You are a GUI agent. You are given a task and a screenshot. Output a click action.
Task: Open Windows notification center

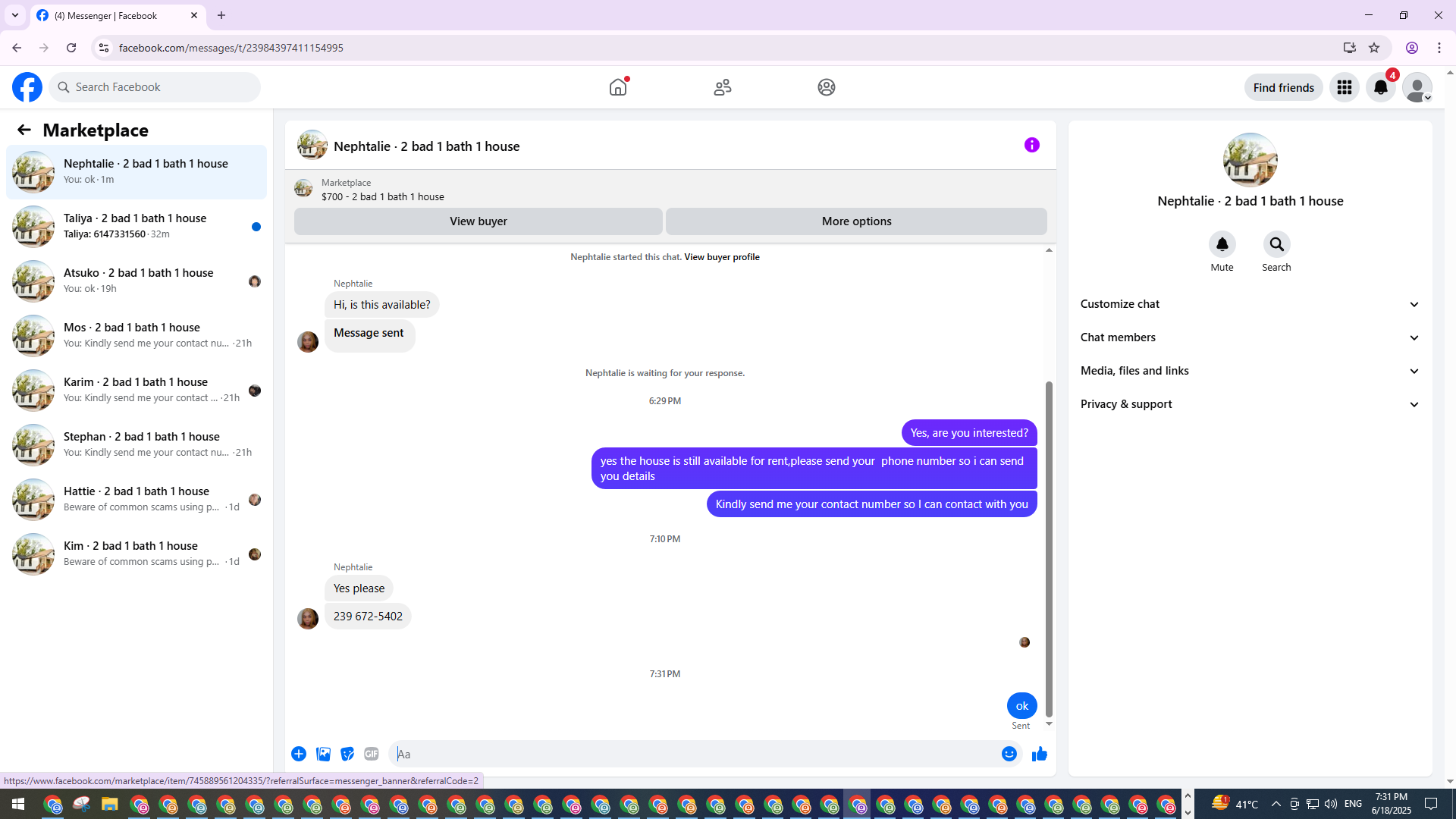point(1431,804)
